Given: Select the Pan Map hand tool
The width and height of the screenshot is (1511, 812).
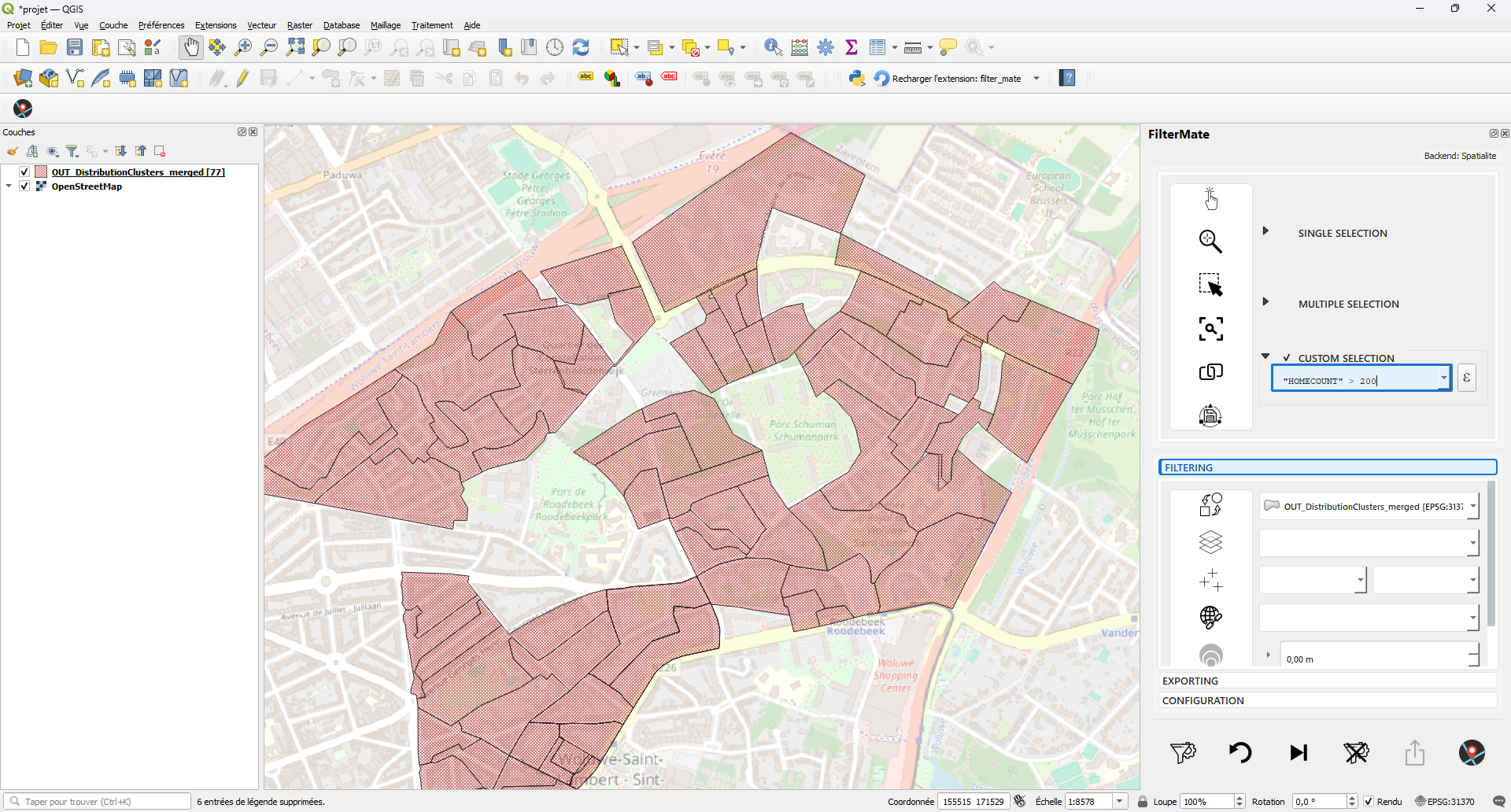Looking at the screenshot, I should (191, 48).
